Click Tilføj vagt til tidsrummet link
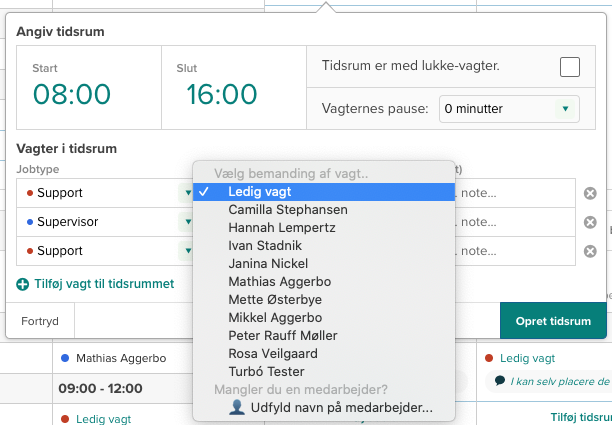612x425 pixels. pyautogui.click(x=104, y=284)
